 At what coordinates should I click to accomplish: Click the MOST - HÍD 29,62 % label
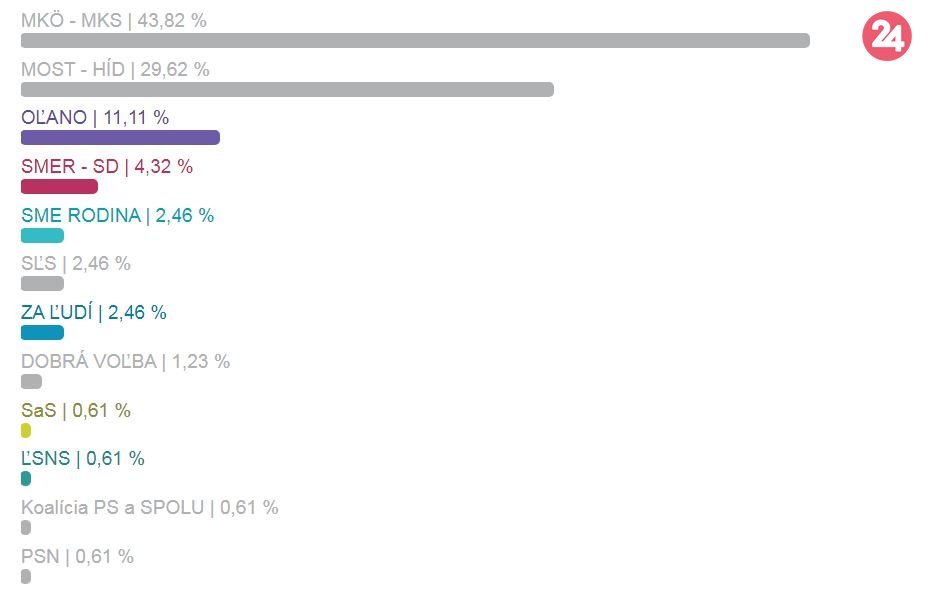pos(115,69)
